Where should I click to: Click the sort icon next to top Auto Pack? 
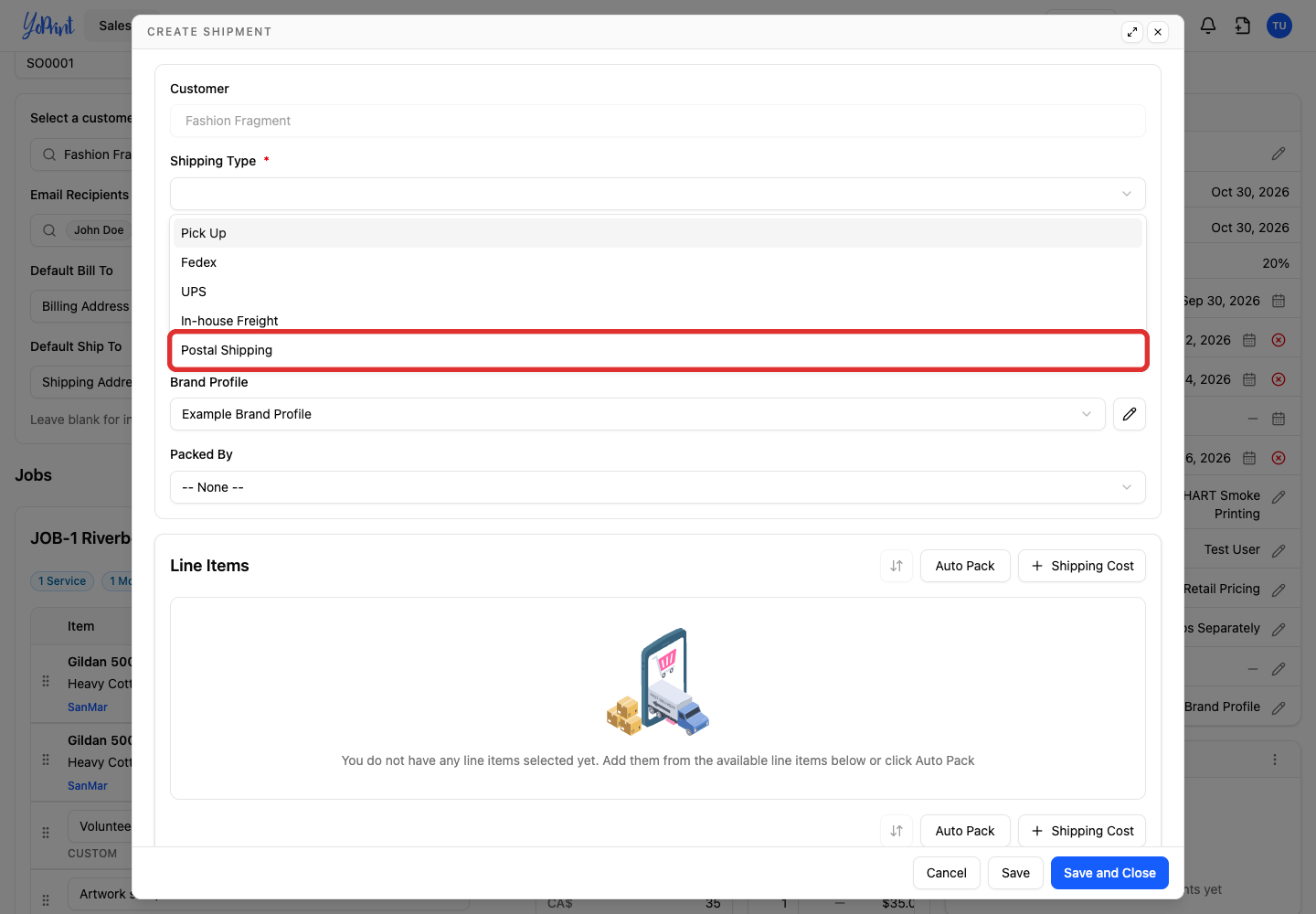(x=897, y=566)
